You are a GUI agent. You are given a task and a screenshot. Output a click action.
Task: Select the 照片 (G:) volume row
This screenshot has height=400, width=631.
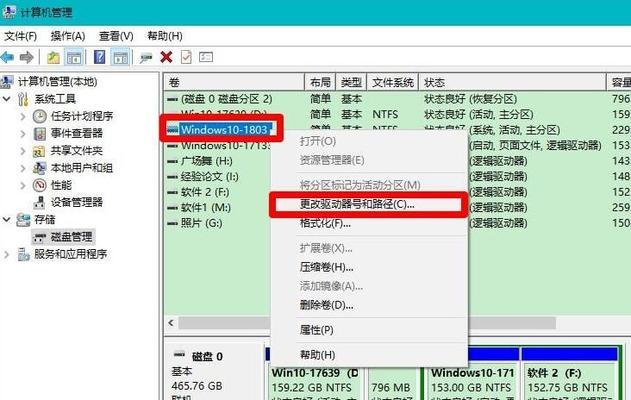tap(195, 223)
